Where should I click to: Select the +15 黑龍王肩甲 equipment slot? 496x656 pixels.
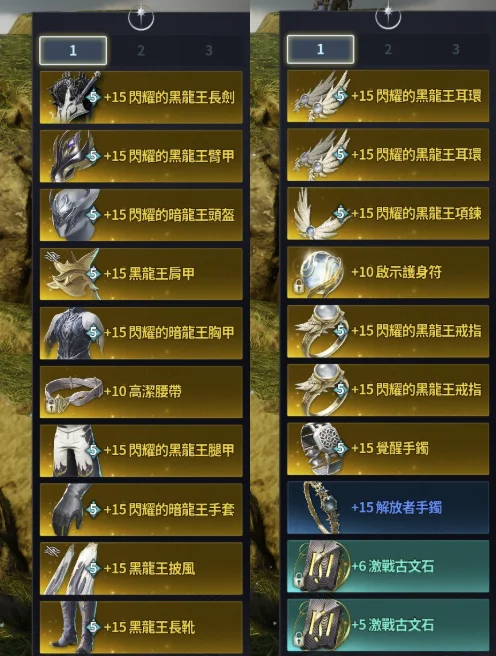point(141,274)
